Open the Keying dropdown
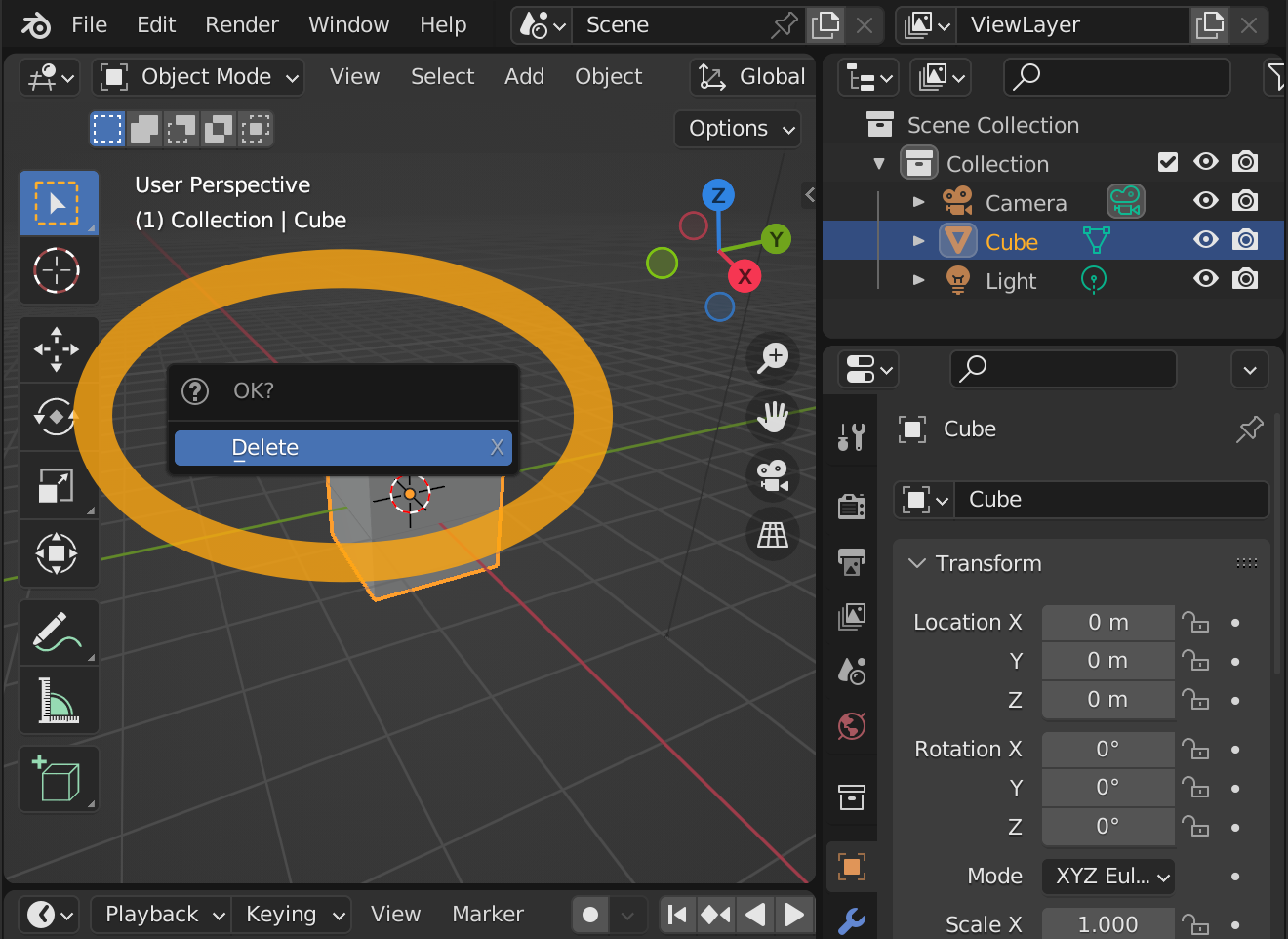Image resolution: width=1288 pixels, height=939 pixels. pos(291,915)
